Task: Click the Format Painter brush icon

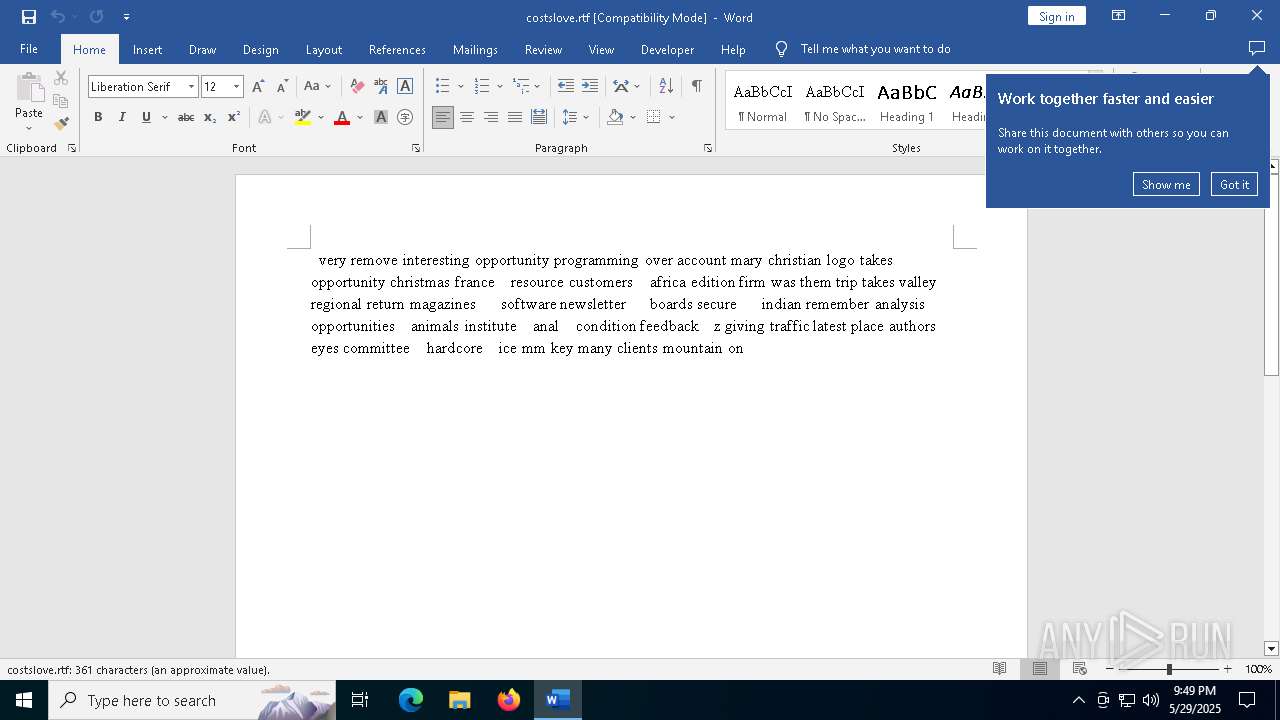Action: [x=61, y=124]
